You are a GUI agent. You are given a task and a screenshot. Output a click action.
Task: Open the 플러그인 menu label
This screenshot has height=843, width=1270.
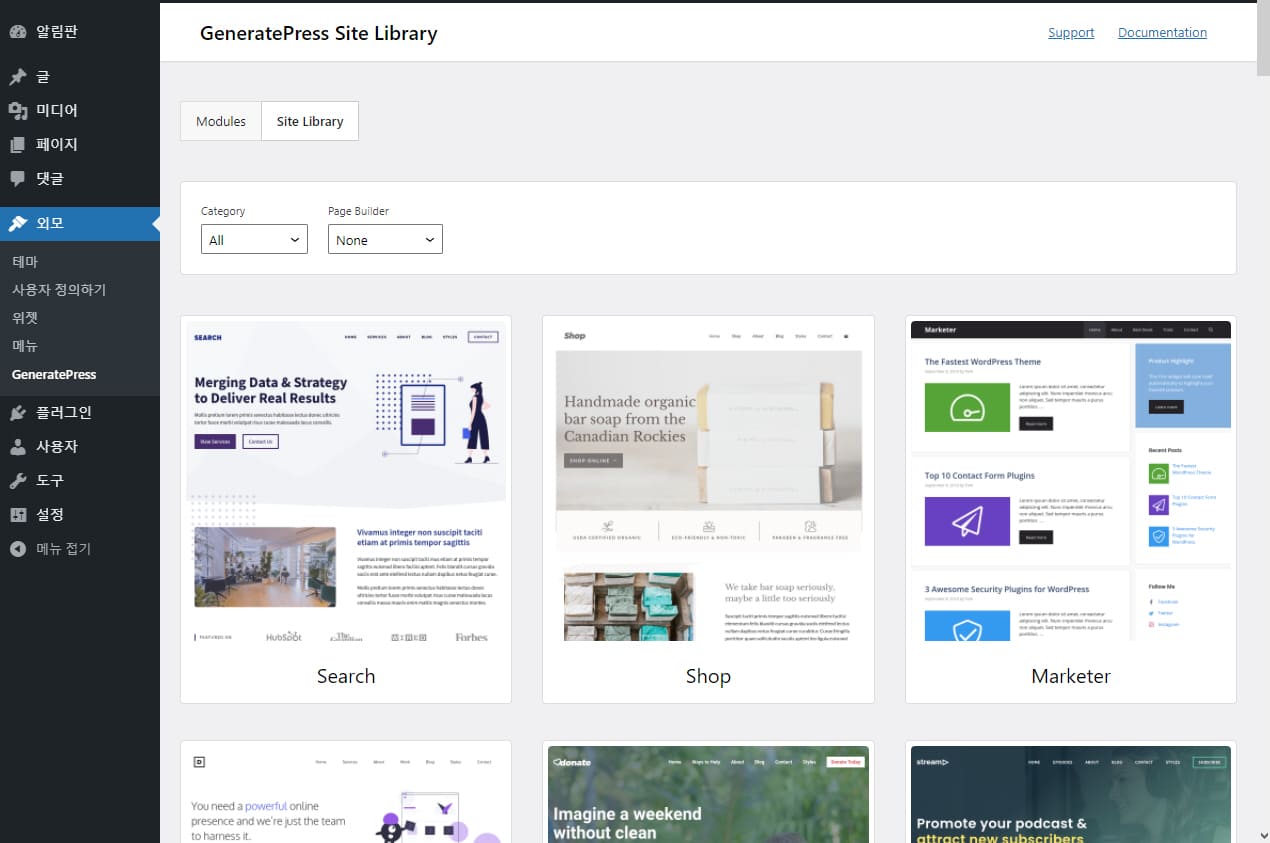(x=64, y=413)
